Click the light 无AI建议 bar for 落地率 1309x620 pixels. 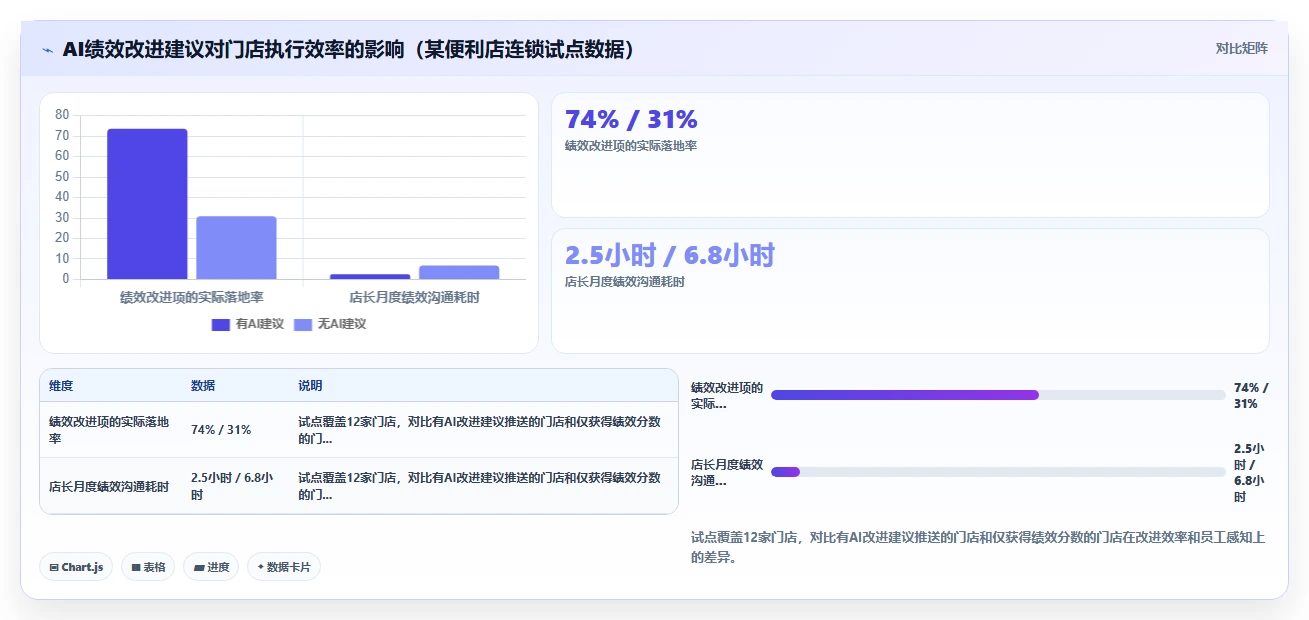click(x=236, y=248)
